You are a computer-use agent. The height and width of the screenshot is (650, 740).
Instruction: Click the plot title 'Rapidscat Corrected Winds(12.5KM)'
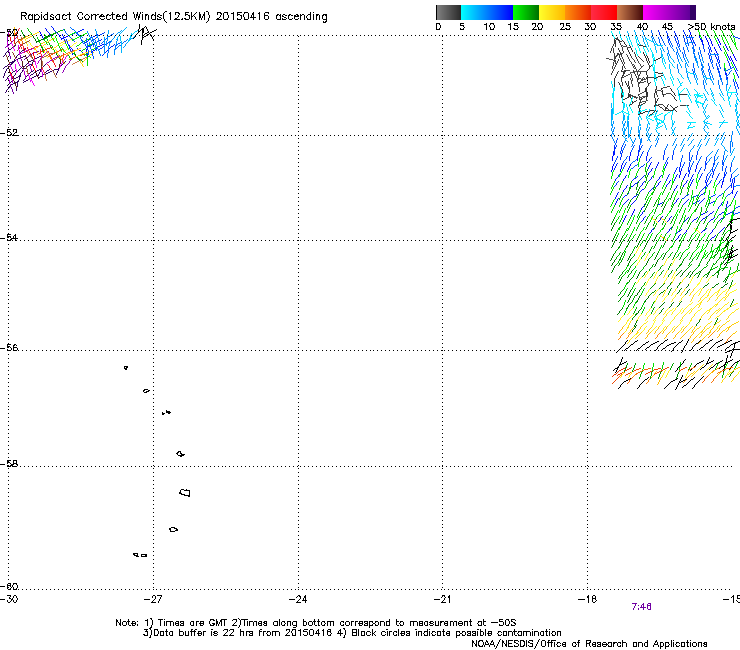115,17
